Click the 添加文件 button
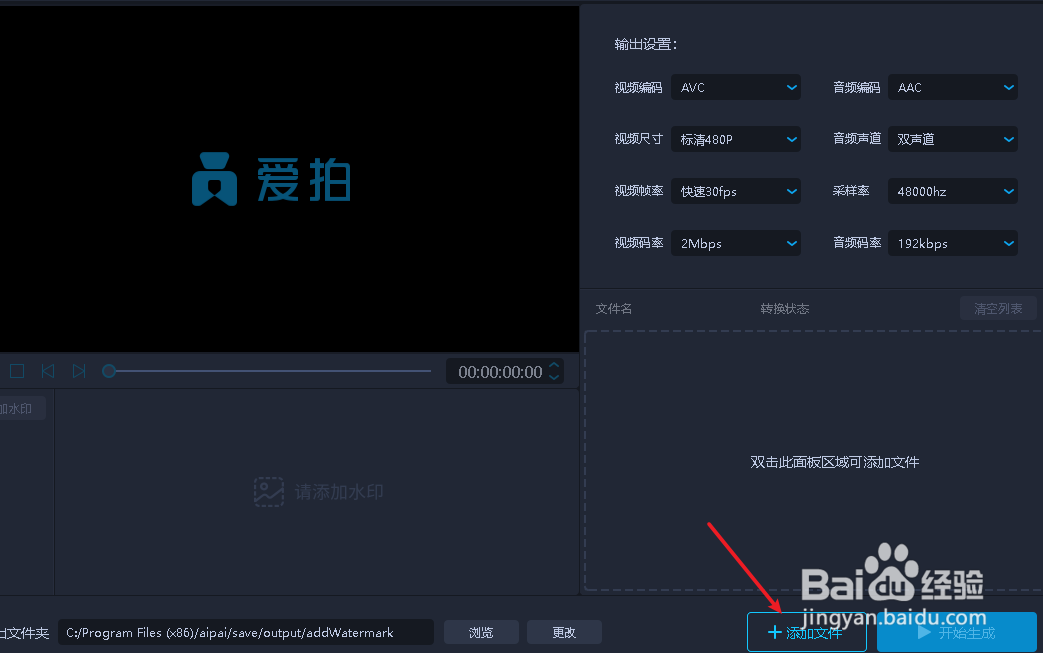 pyautogui.click(x=806, y=632)
